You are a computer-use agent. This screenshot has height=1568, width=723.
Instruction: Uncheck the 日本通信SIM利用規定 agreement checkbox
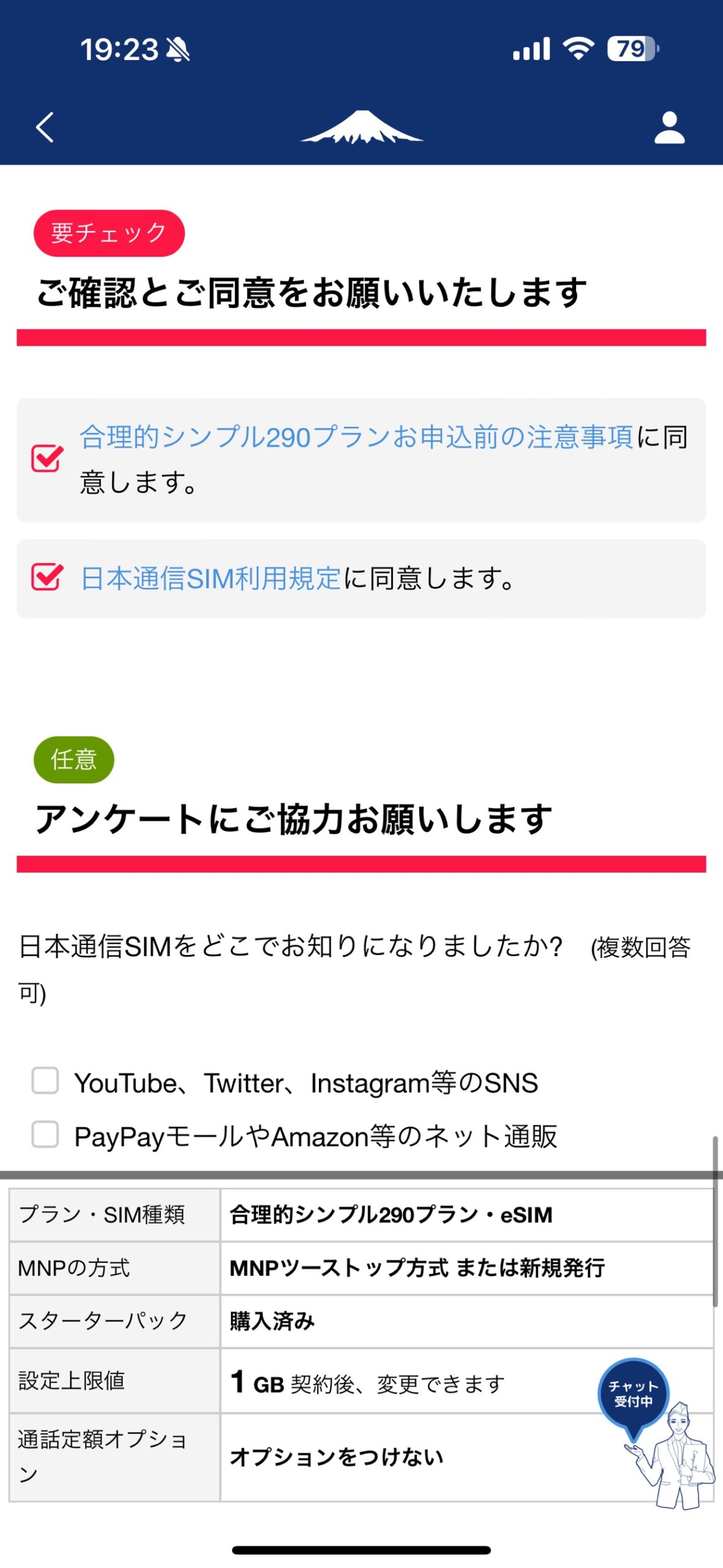(47, 578)
